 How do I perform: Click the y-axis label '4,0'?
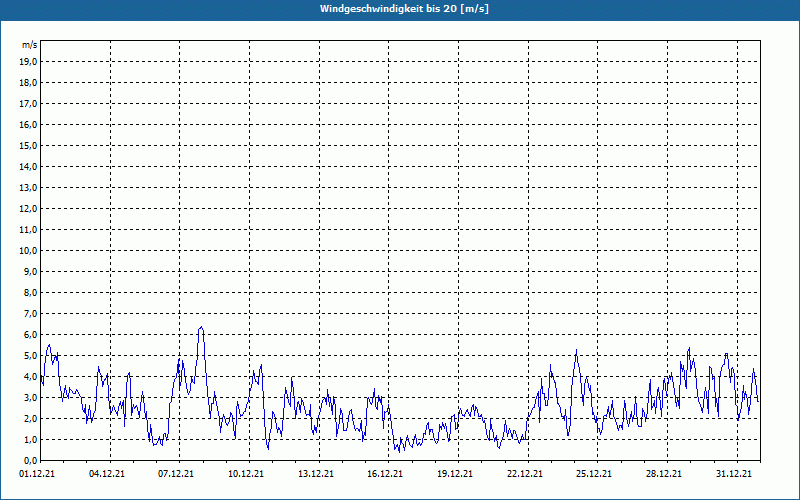coord(30,377)
